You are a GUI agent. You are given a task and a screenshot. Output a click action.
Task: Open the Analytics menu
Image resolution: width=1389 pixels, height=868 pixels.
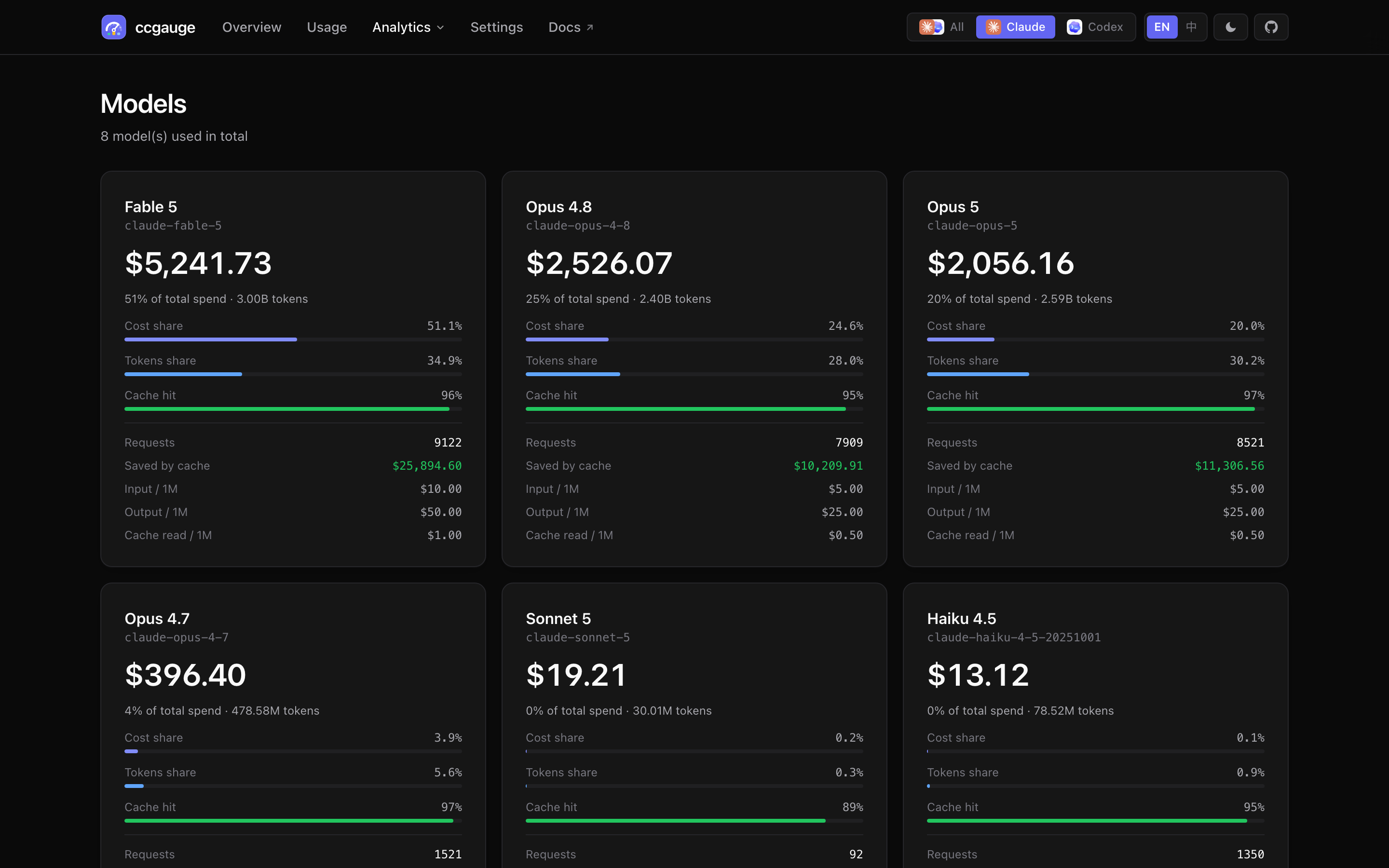pyautogui.click(x=408, y=27)
